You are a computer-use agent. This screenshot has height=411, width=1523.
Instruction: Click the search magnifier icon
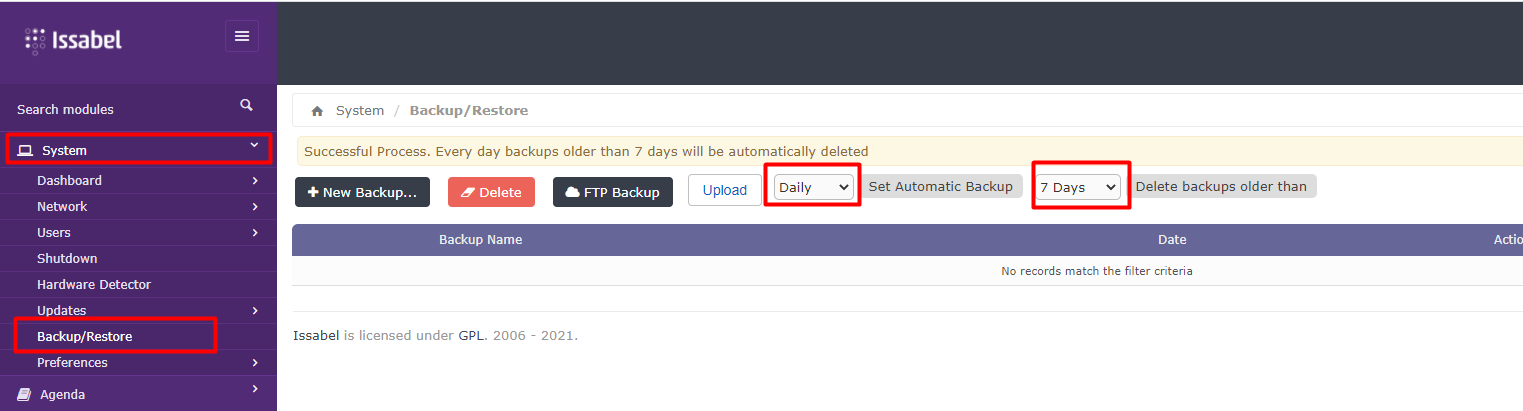(246, 105)
